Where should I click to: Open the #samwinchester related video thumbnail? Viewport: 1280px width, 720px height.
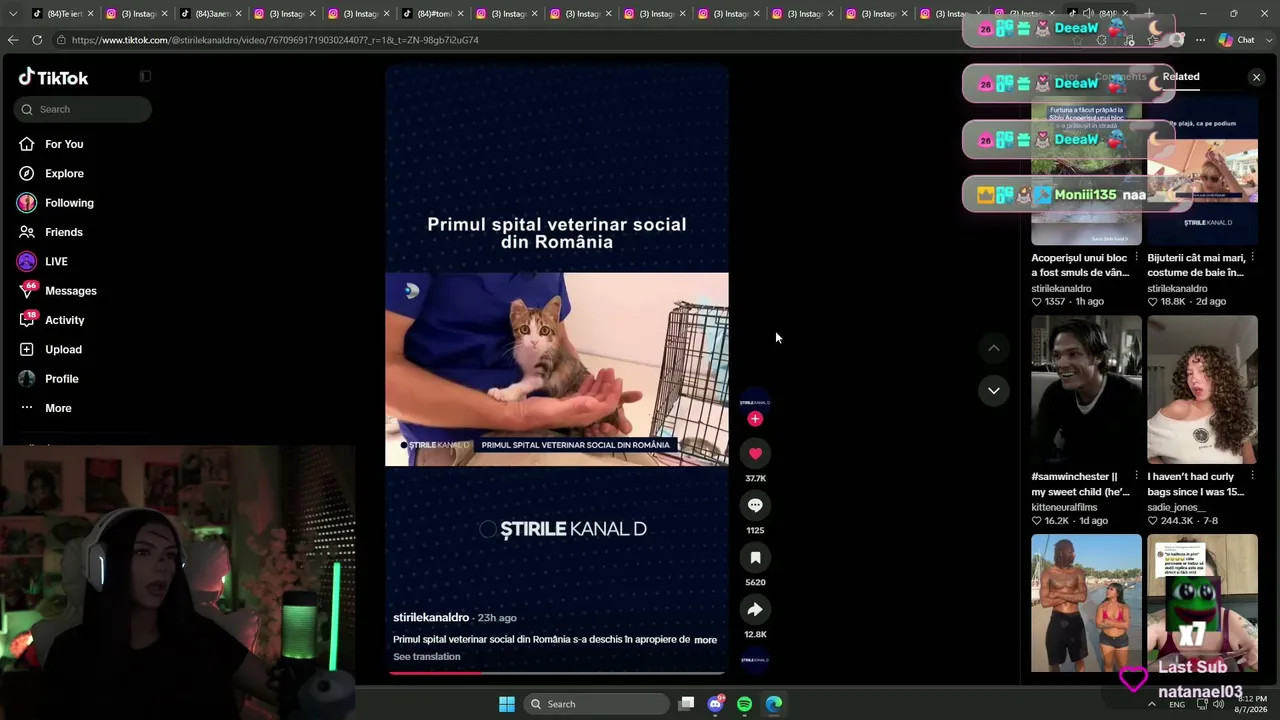[1086, 390]
